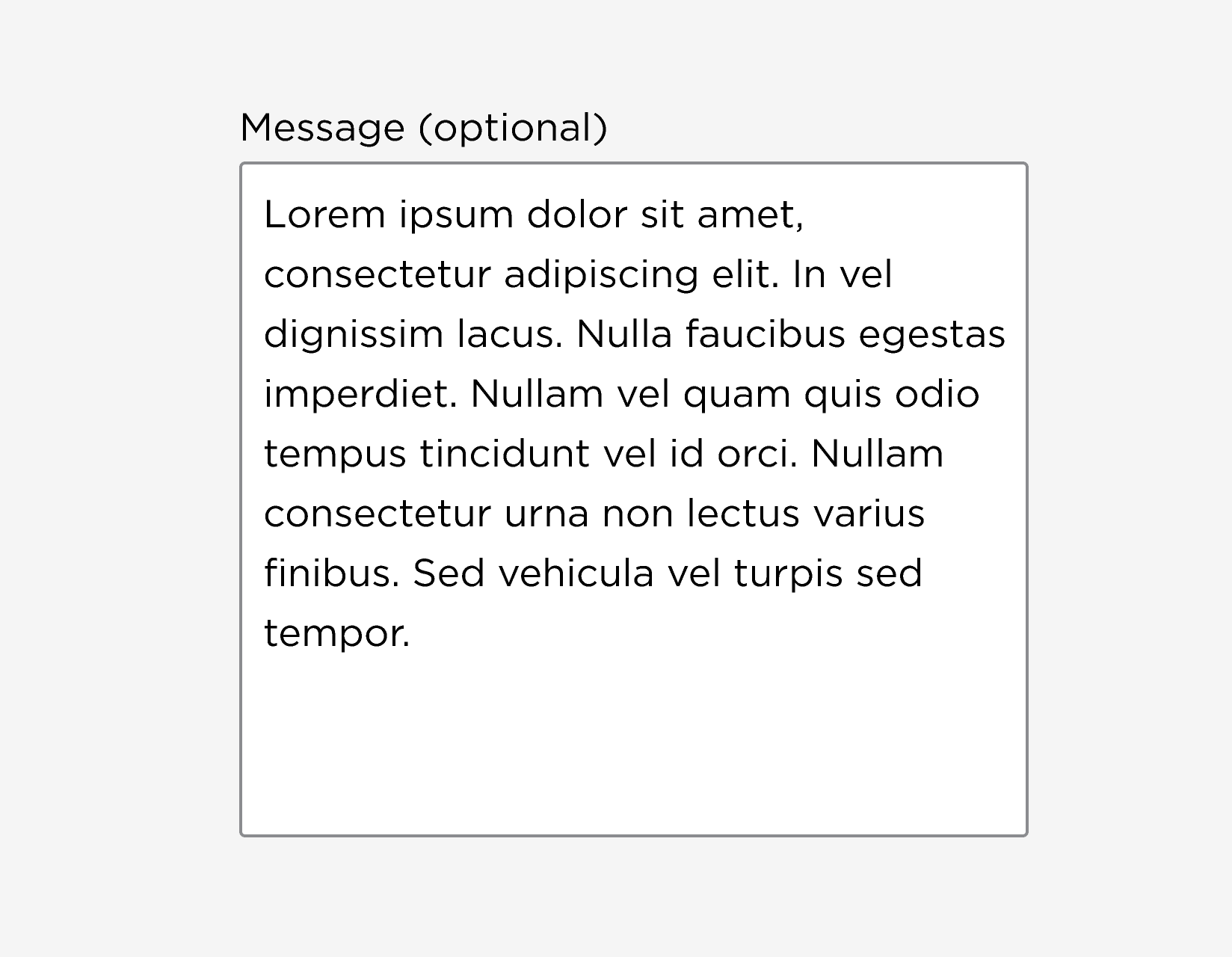Place cursor on the word "quam"
The width and height of the screenshot is (1232, 957).
click(x=736, y=395)
